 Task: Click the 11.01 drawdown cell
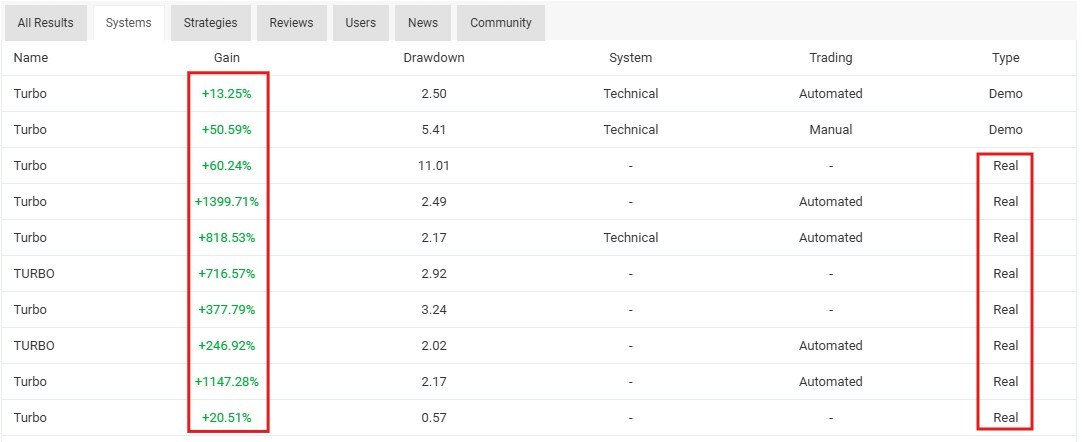pos(433,166)
